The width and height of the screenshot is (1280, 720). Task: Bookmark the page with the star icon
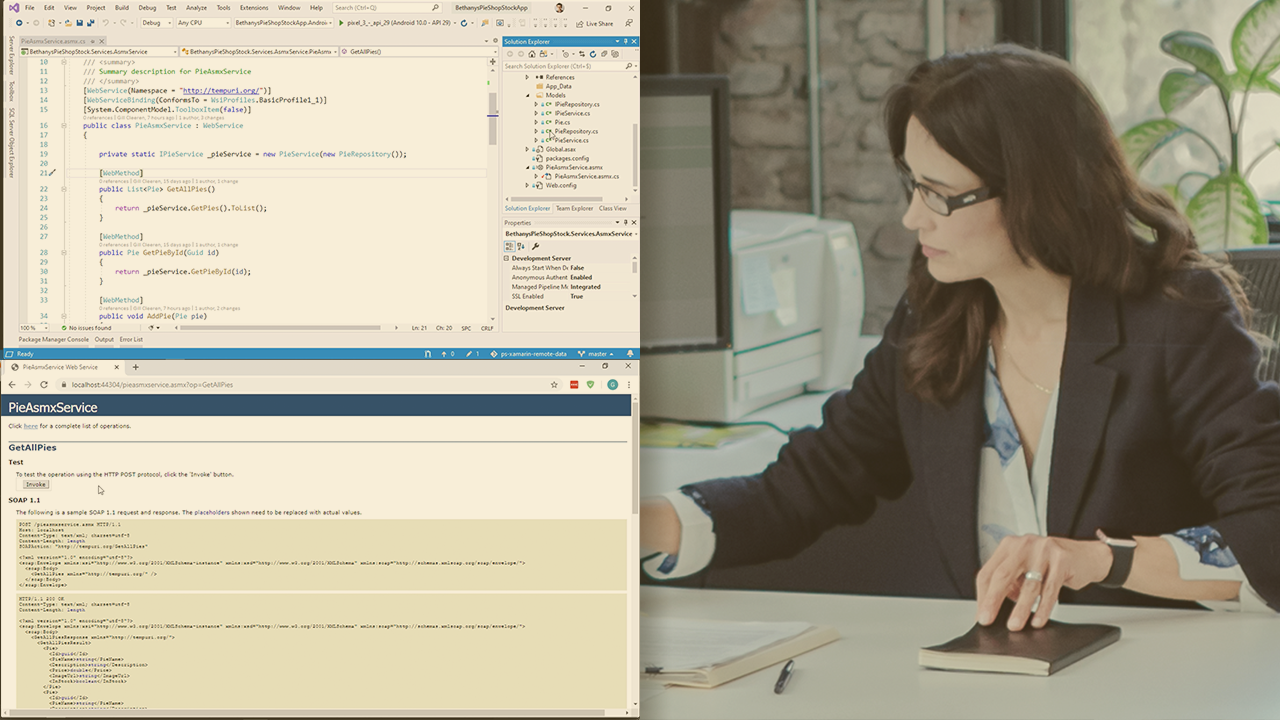coord(554,385)
